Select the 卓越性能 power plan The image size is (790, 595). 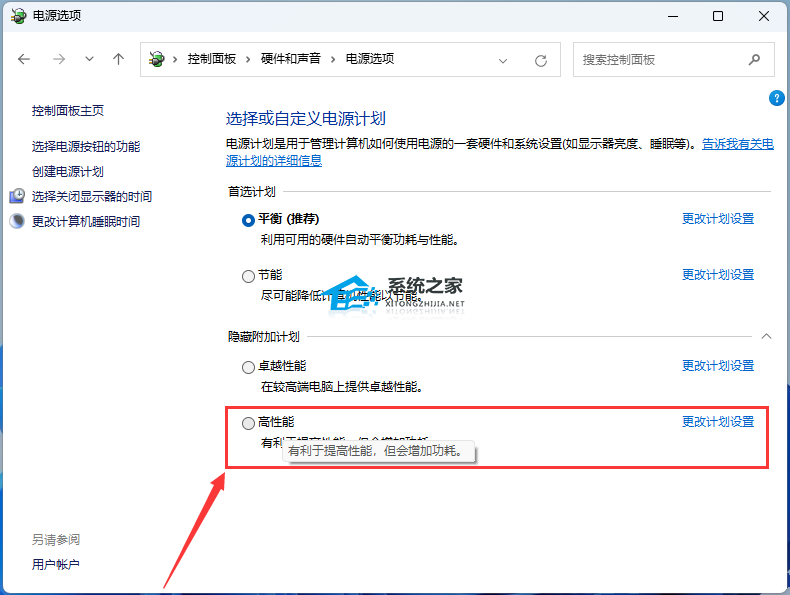[x=248, y=367]
